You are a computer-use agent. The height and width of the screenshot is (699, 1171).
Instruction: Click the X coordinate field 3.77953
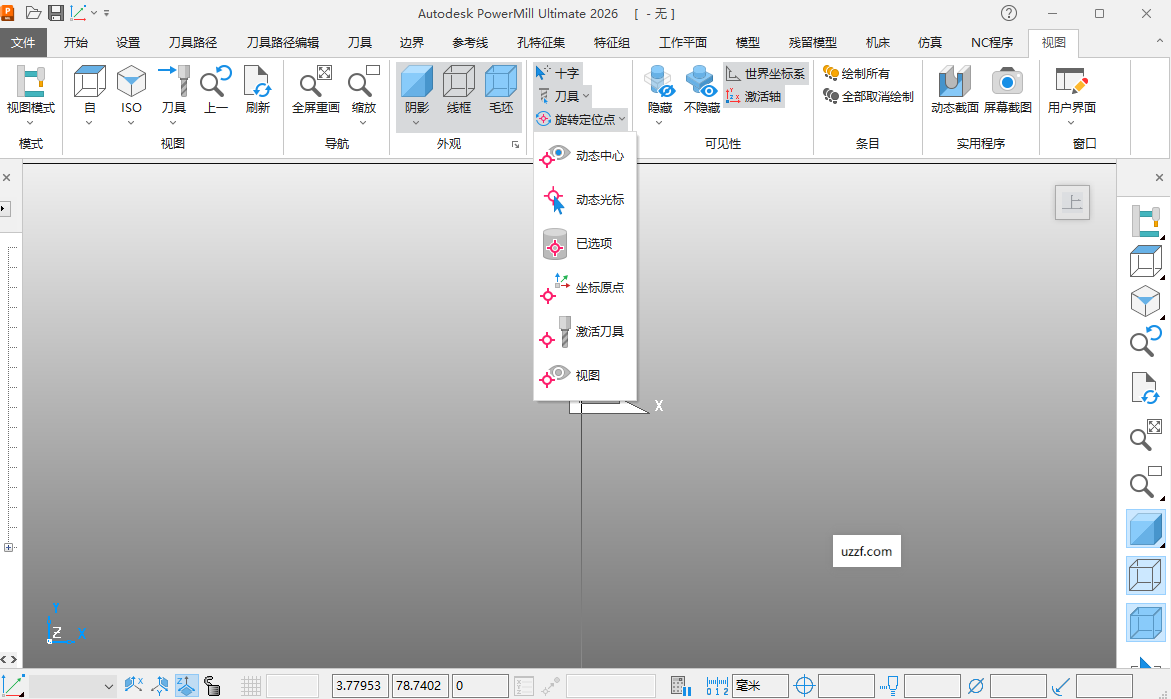[x=360, y=686]
